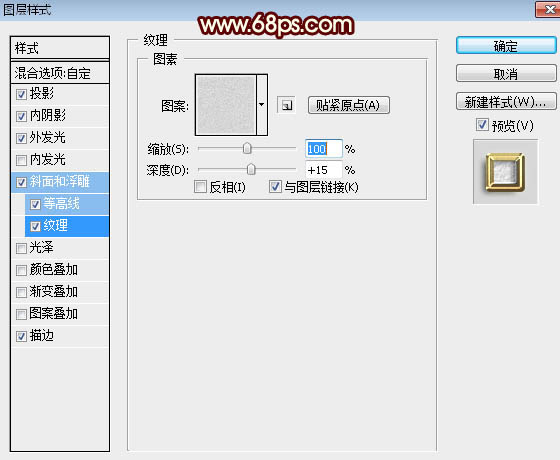Screen dimensions: 560x460
Task: Click 新建样式(W)... button
Action: 506,101
